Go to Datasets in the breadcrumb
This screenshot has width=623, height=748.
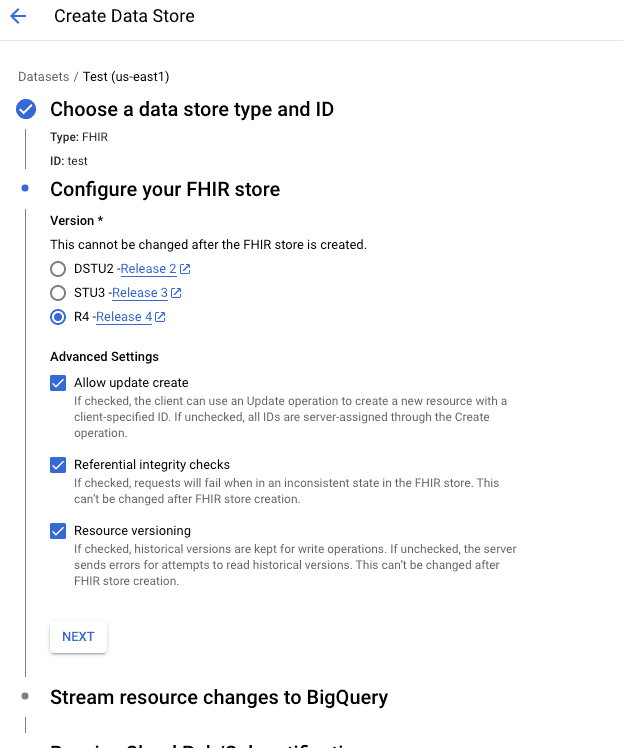pos(43,77)
